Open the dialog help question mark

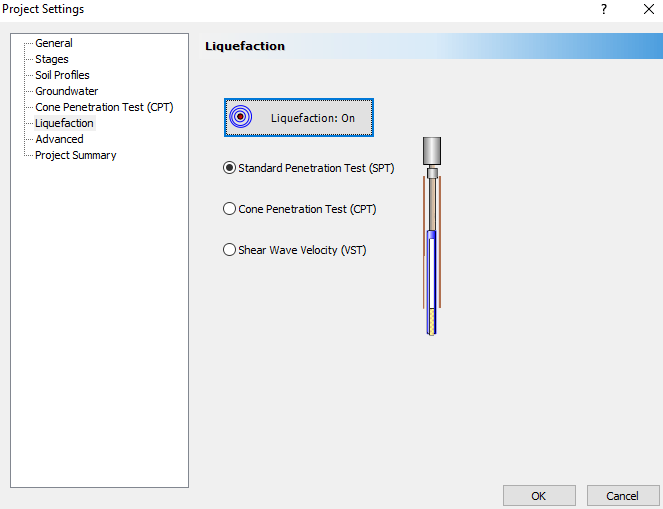point(603,9)
